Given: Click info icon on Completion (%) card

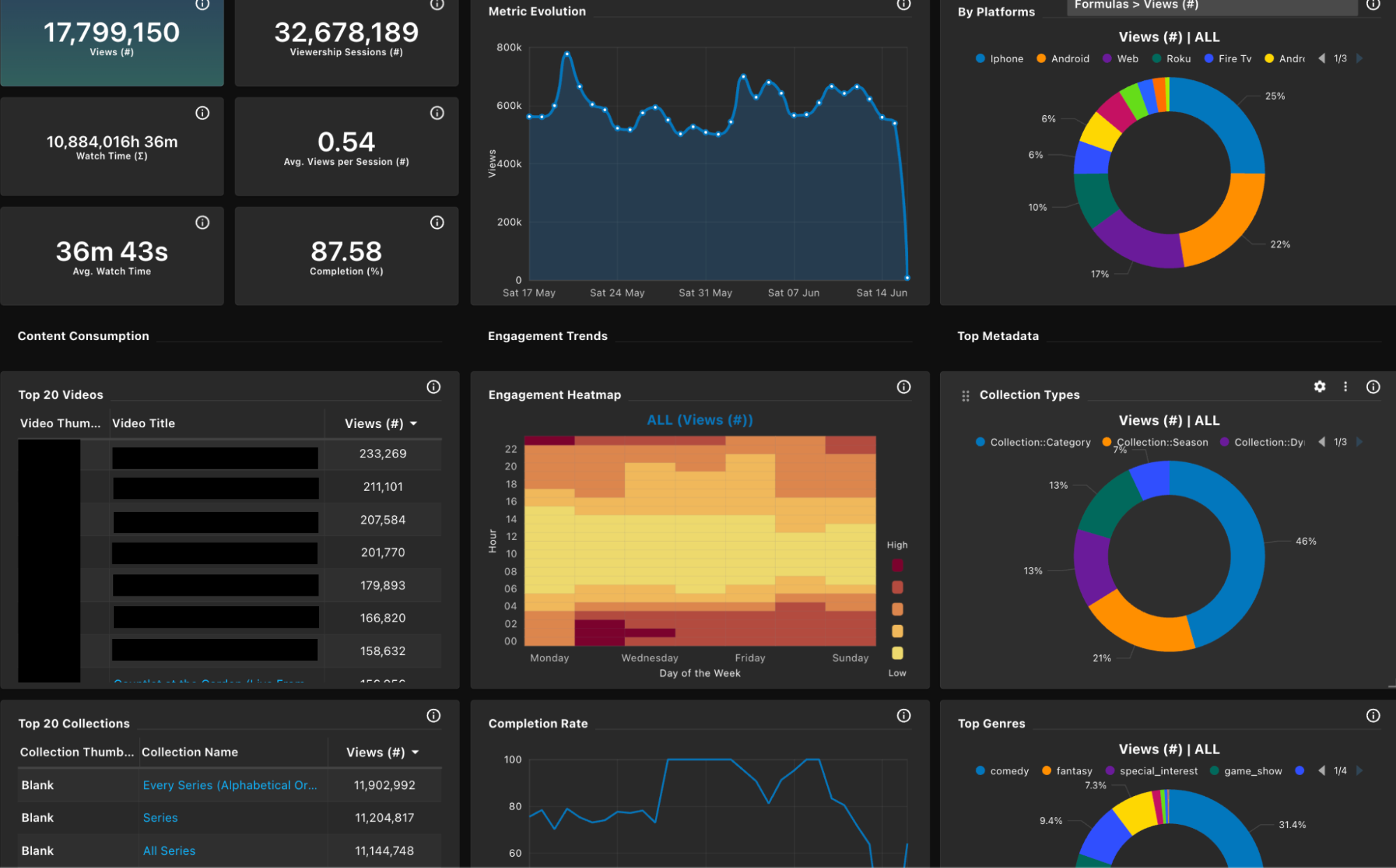Looking at the screenshot, I should [x=436, y=223].
